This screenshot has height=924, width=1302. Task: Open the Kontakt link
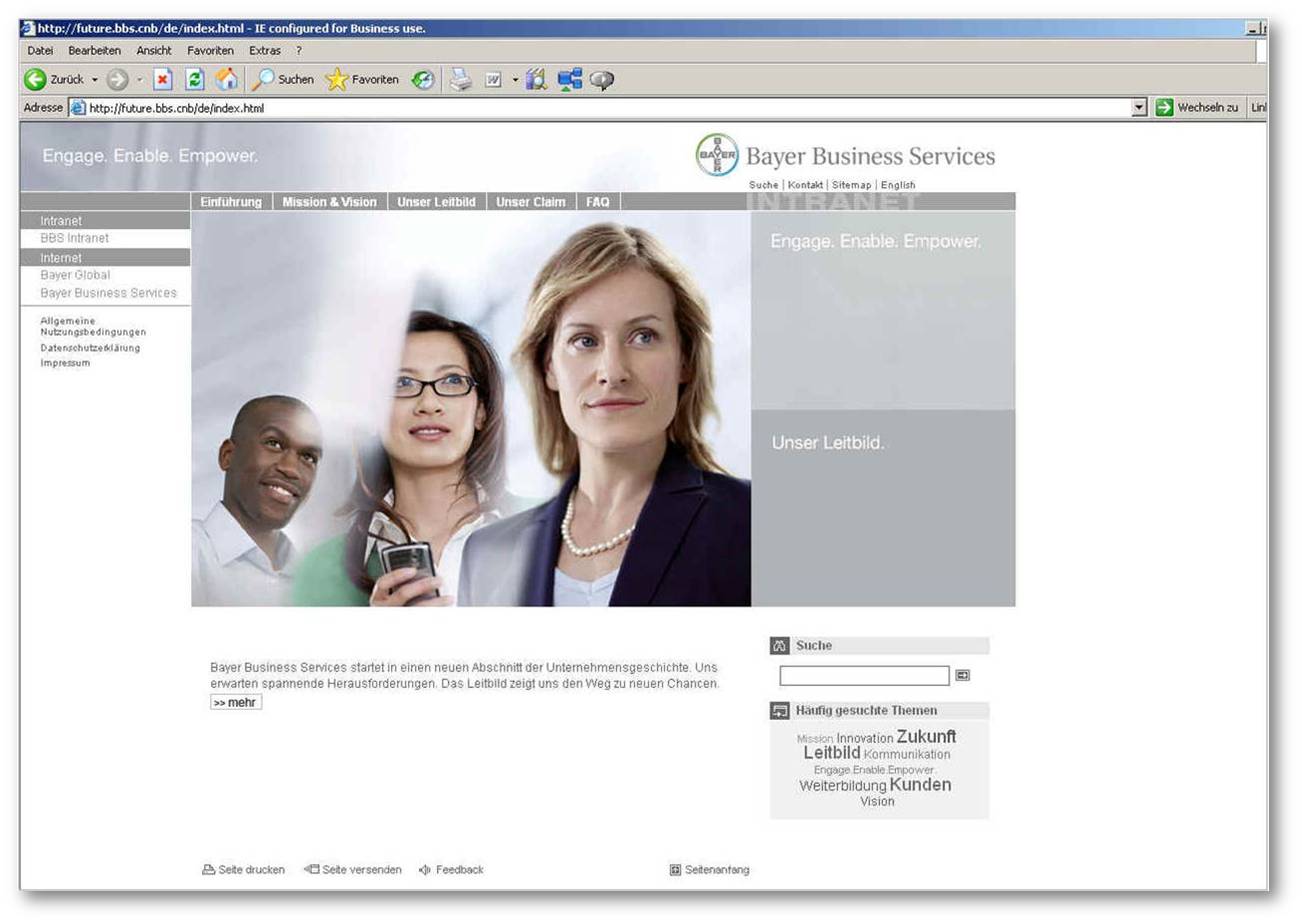[x=806, y=185]
